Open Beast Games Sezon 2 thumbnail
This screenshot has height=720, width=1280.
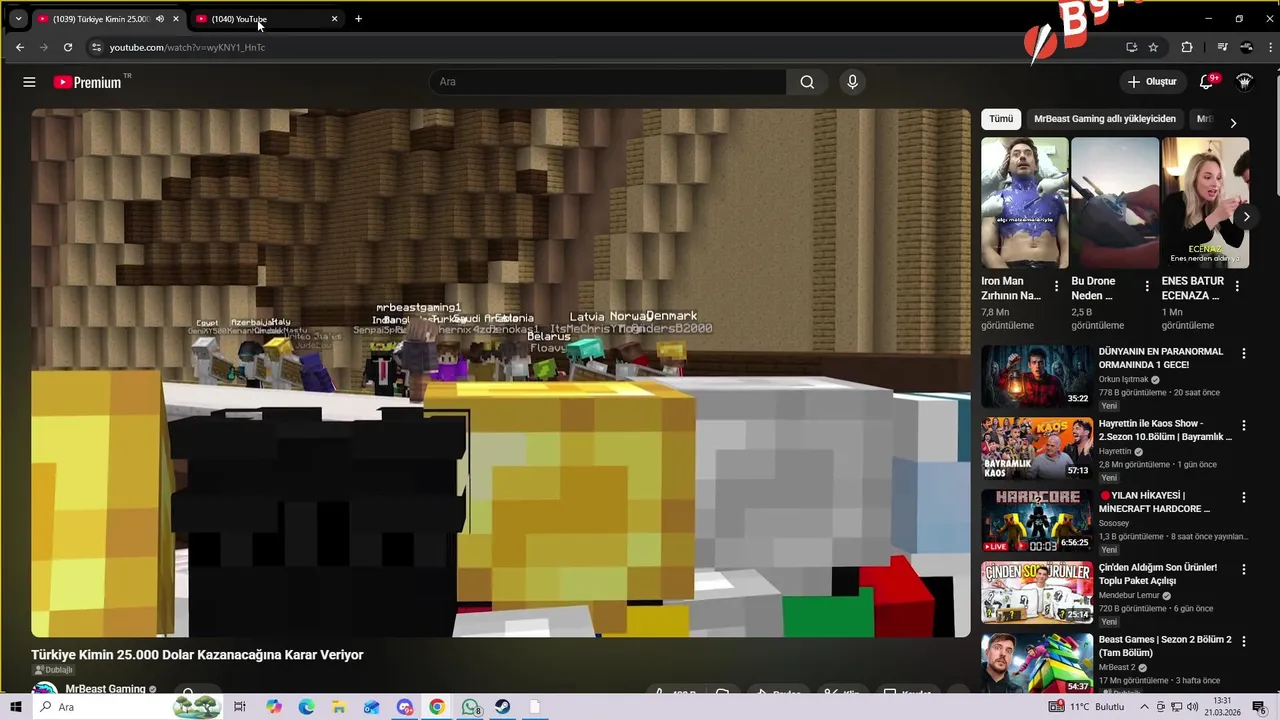[1037, 663]
